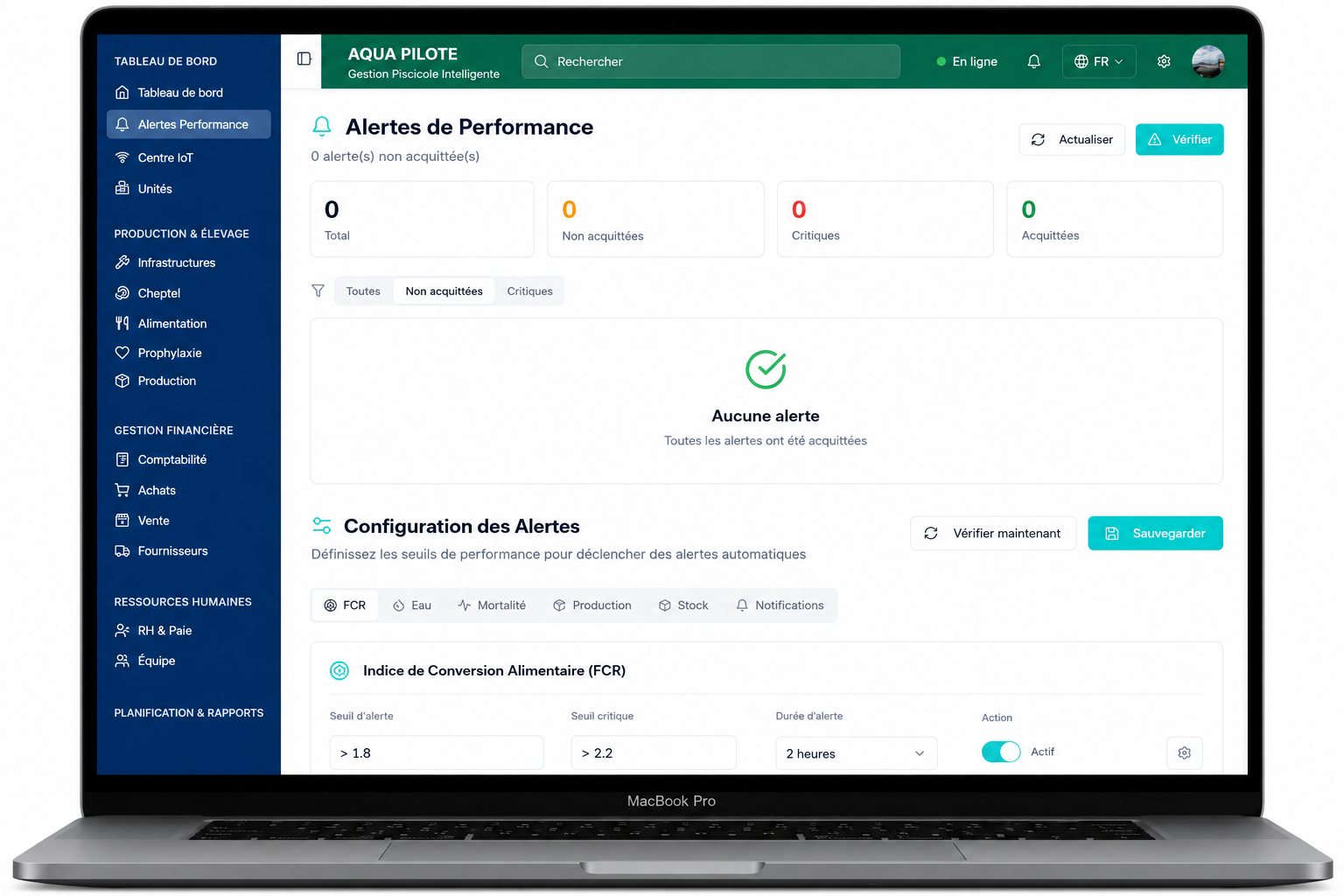Open the Durée d'alerte 2 heures dropdown
1344x896 pixels.
(x=856, y=752)
